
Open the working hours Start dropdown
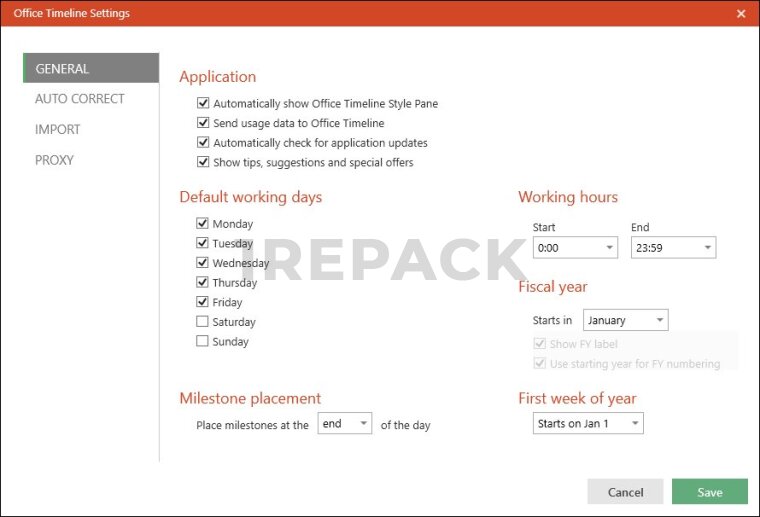(x=575, y=247)
